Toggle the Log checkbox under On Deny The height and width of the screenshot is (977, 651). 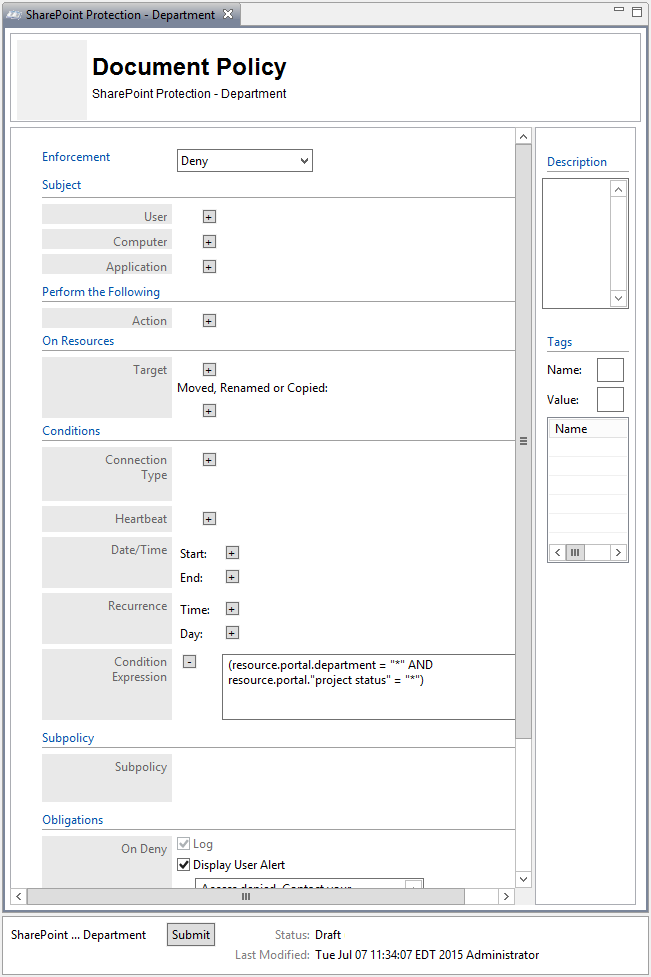pos(184,844)
